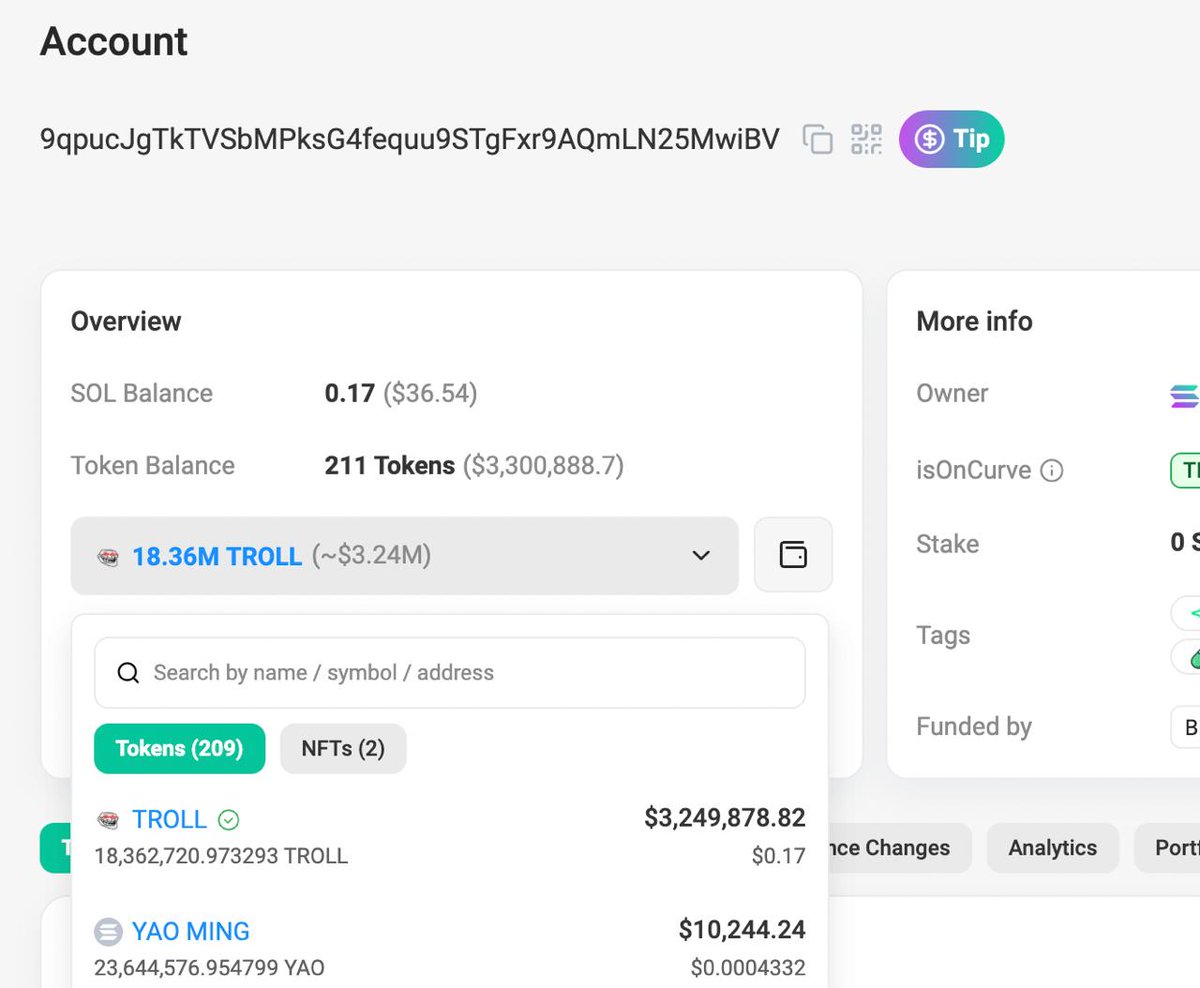Open the Analytics tab
This screenshot has width=1200, height=988.
pos(1052,848)
